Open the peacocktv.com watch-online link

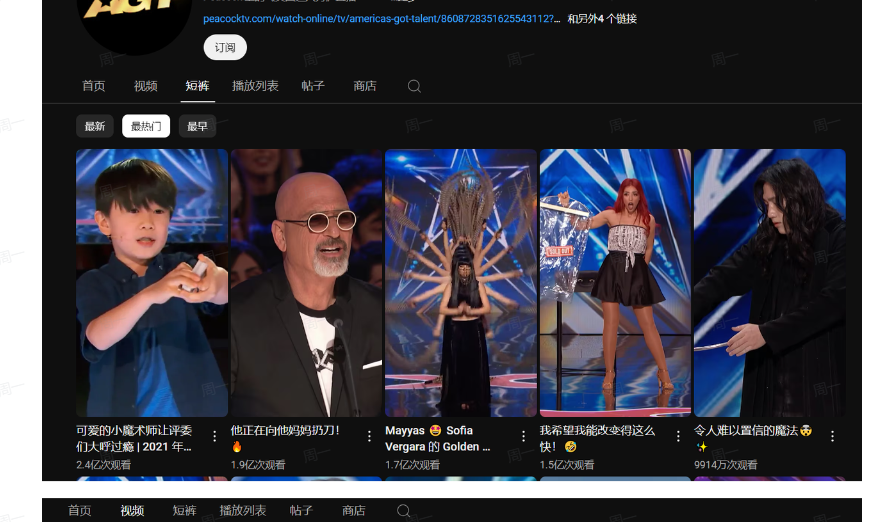tap(381, 19)
